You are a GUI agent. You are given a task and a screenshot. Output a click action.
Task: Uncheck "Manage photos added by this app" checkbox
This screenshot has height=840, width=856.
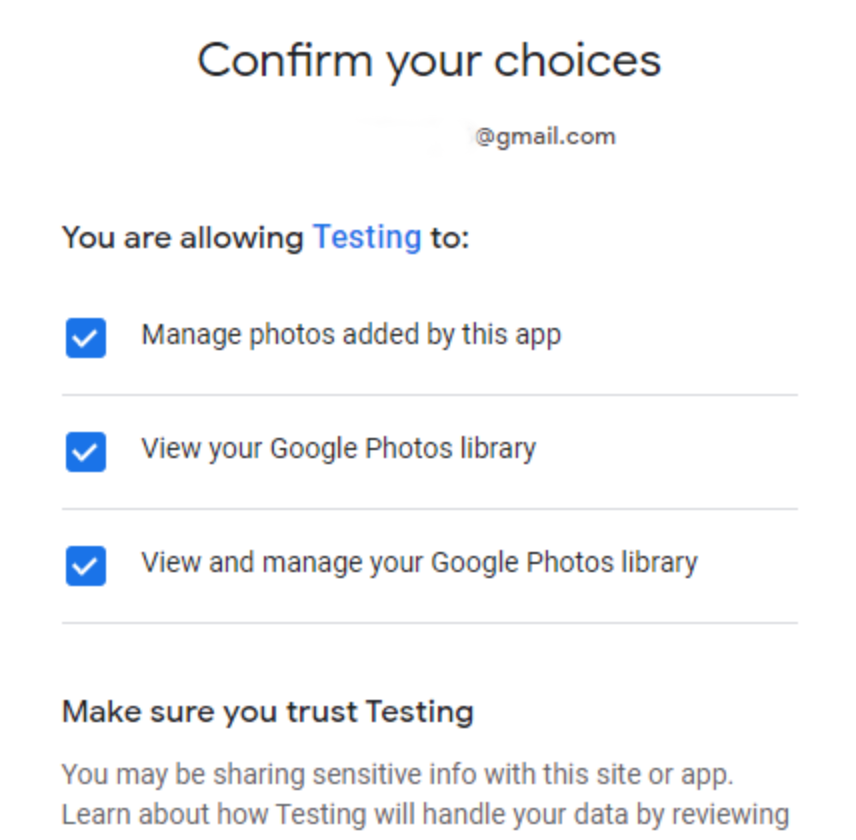click(x=86, y=338)
